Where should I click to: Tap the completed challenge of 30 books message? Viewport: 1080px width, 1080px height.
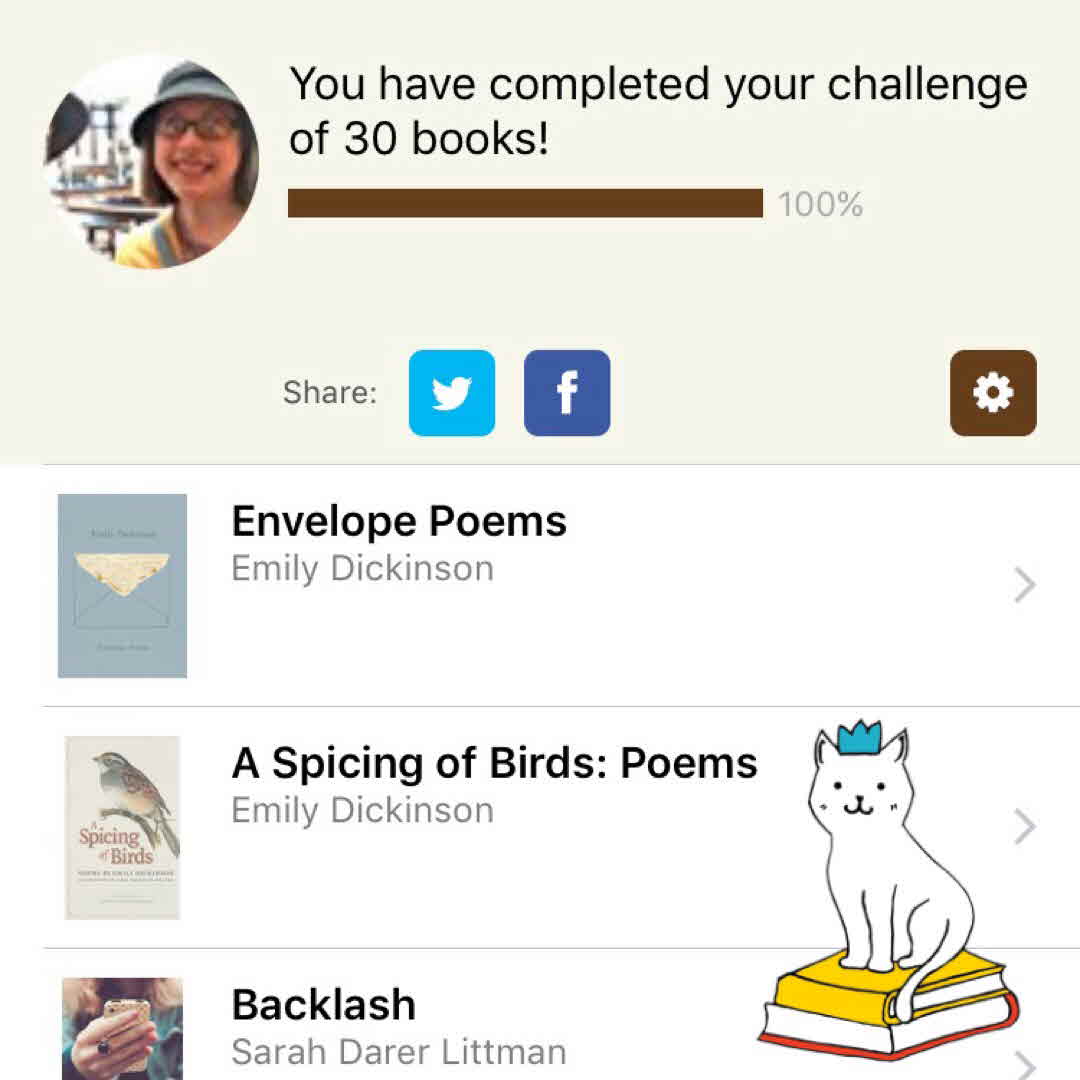pyautogui.click(x=657, y=110)
